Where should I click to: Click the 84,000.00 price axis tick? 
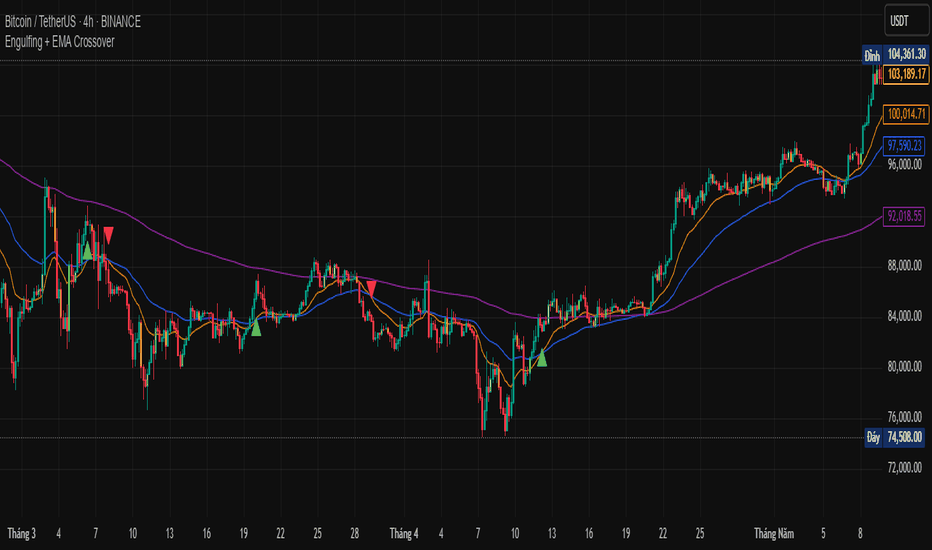coord(904,316)
